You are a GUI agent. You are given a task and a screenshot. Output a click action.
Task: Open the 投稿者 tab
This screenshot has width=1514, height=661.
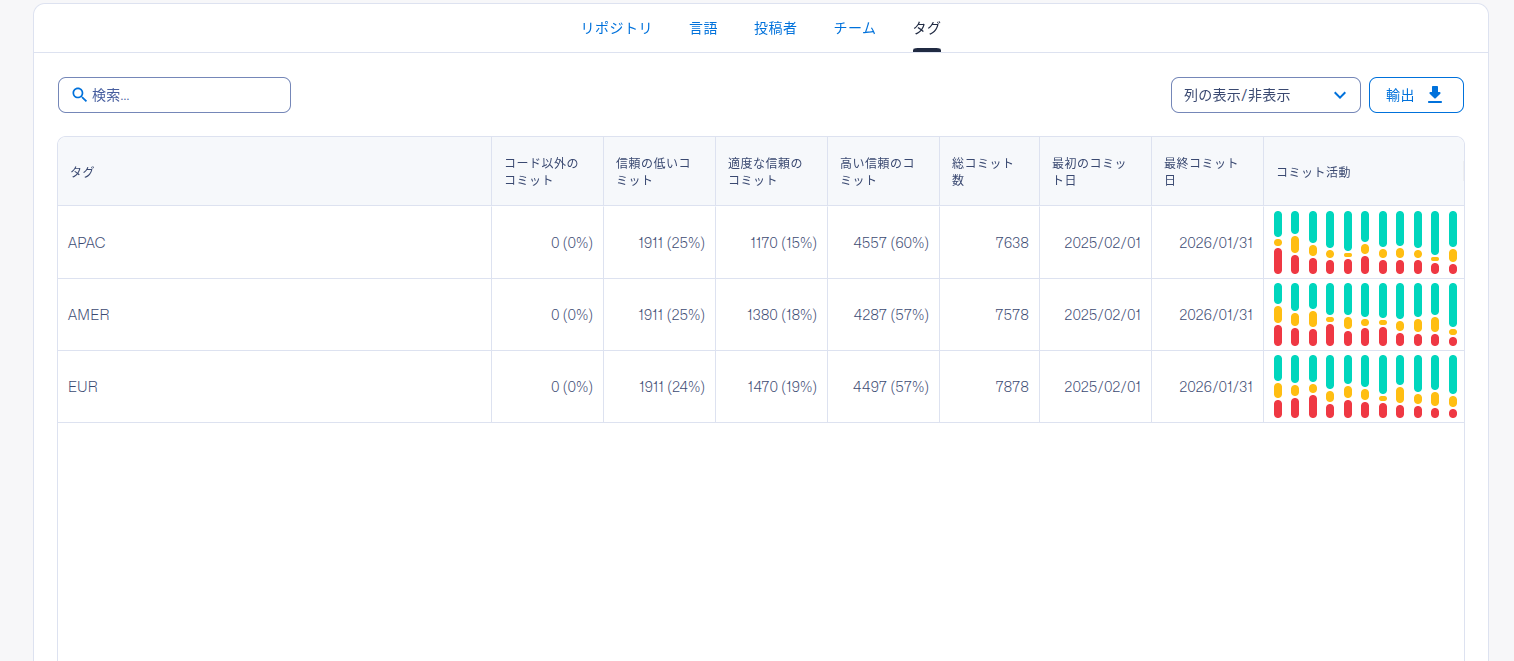775,28
